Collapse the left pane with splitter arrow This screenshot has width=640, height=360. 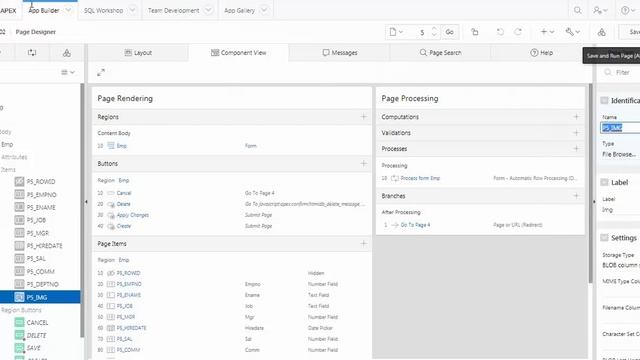pyautogui.click(x=86, y=202)
